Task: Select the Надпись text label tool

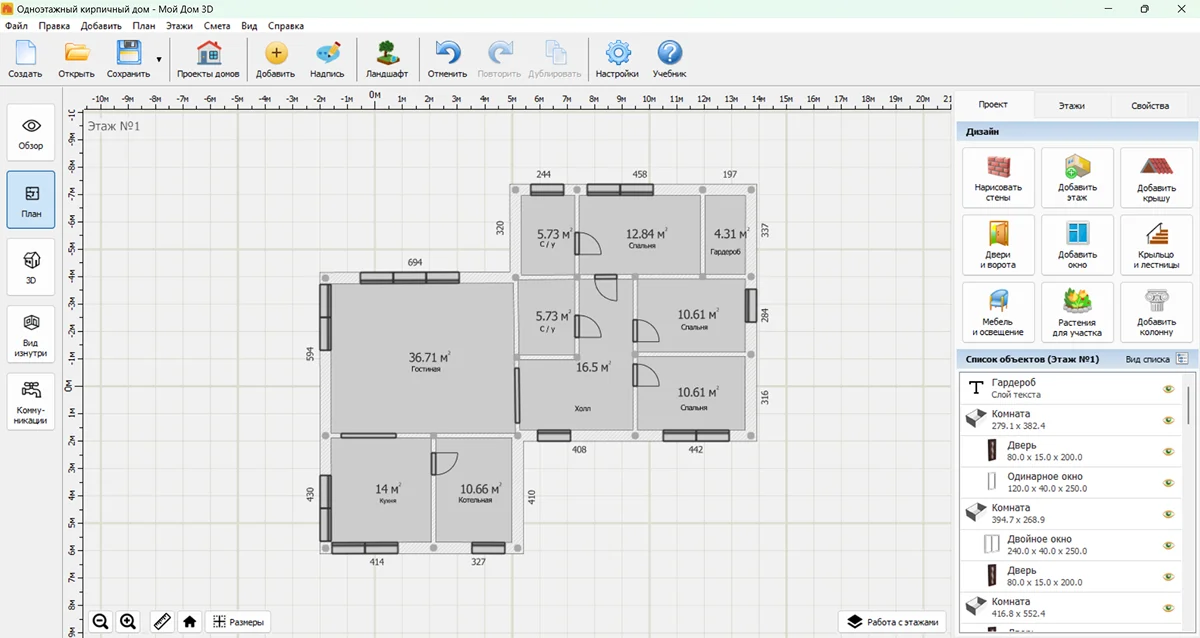Action: click(327, 59)
